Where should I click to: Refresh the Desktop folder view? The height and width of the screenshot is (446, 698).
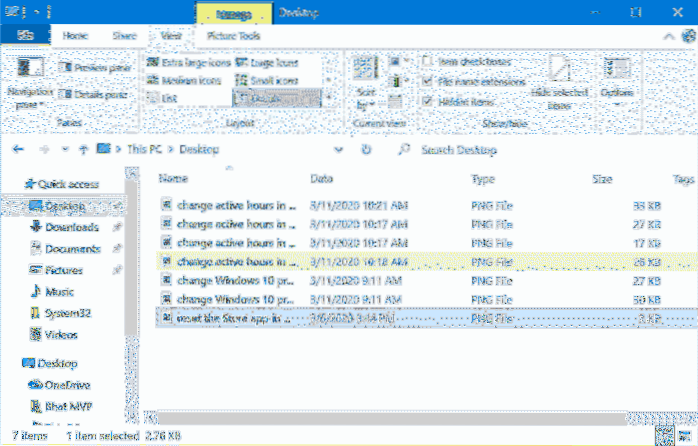pyautogui.click(x=368, y=149)
